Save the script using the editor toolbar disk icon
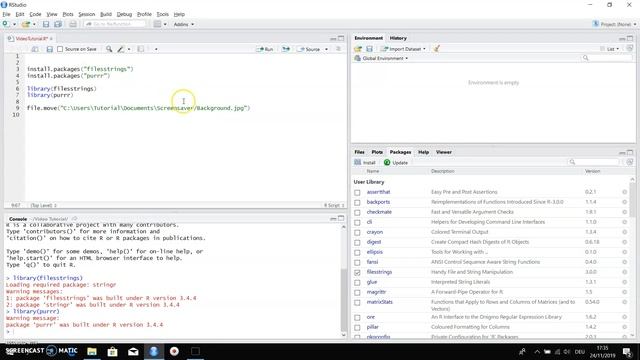 point(49,49)
